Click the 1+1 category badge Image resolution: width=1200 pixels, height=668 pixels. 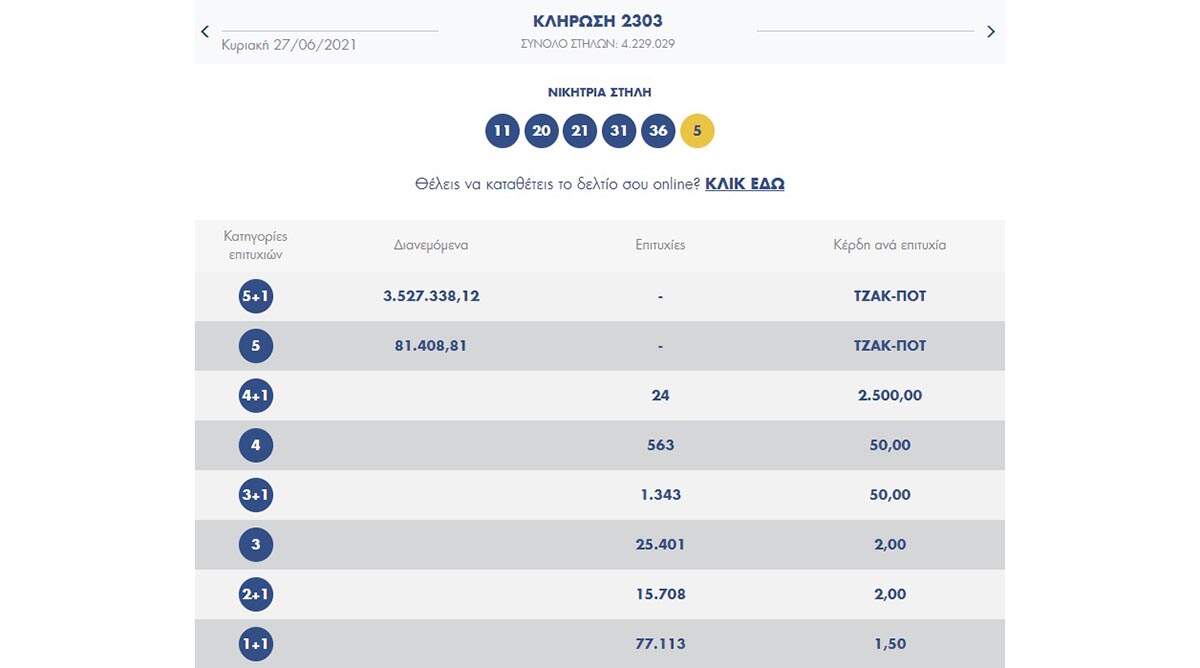pos(256,644)
